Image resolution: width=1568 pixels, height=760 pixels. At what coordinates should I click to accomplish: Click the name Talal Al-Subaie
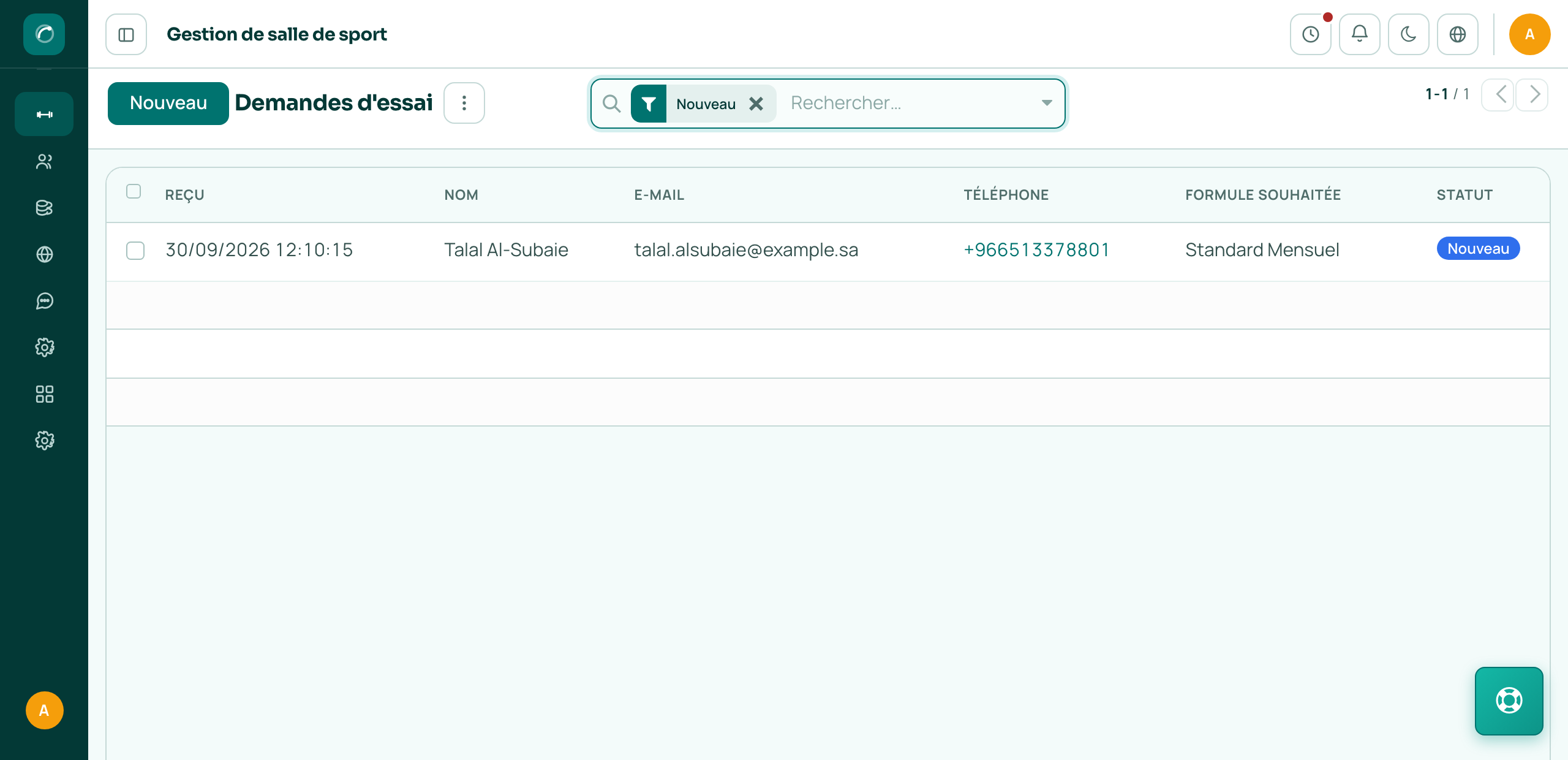pos(506,249)
